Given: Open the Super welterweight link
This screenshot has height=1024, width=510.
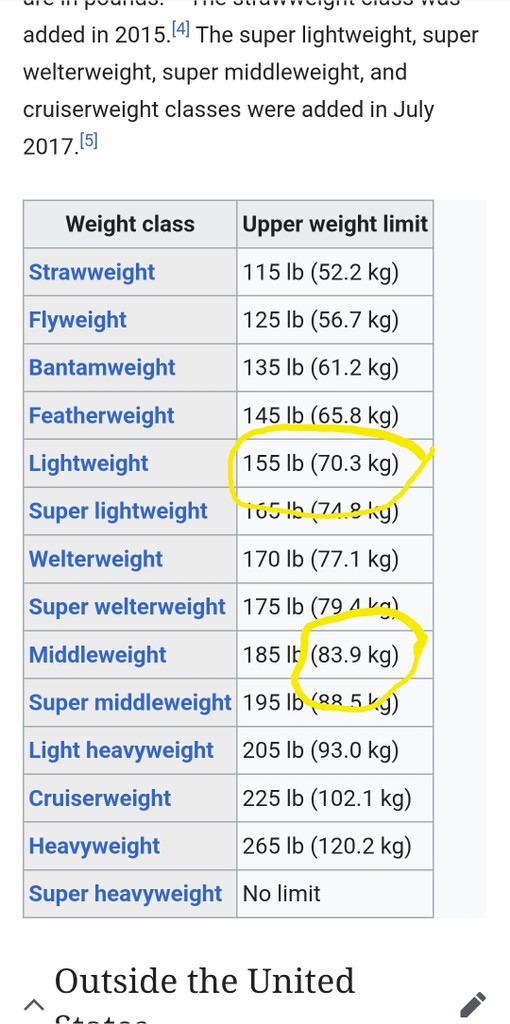Looking at the screenshot, I should click(127, 607).
